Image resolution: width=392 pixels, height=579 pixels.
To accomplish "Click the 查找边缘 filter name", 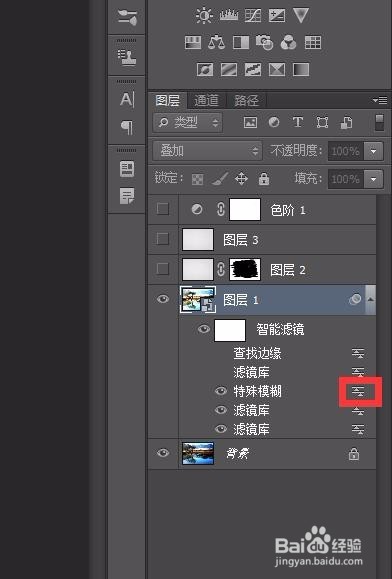I will (x=257, y=353).
